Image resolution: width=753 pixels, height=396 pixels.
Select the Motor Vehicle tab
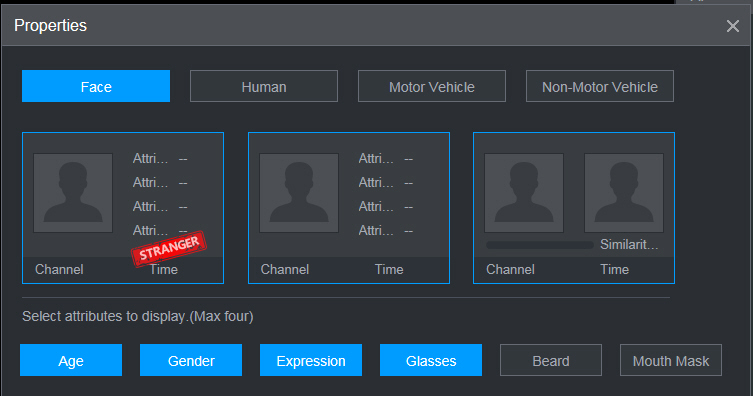point(432,86)
